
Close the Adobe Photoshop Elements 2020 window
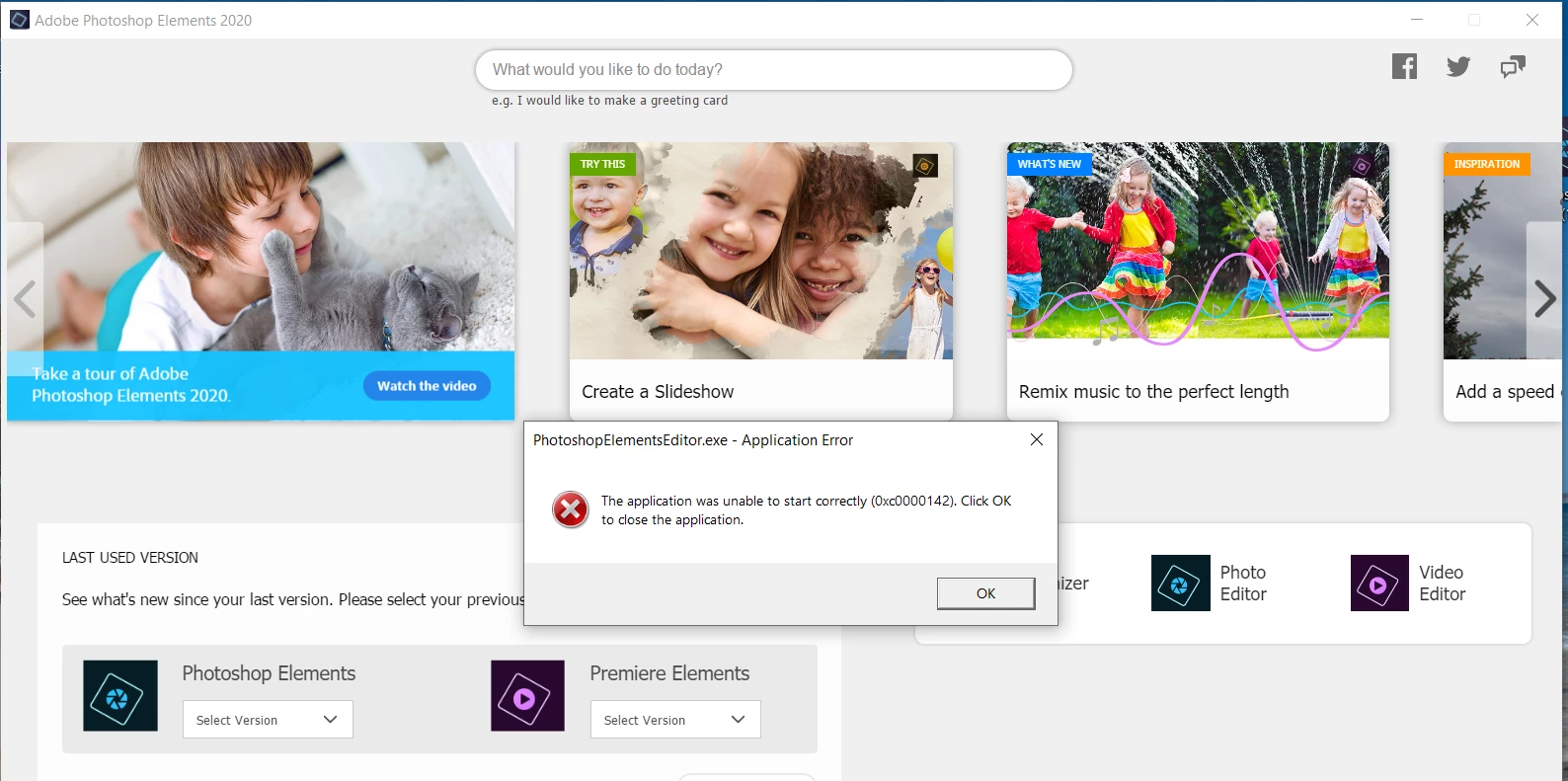(x=1532, y=20)
